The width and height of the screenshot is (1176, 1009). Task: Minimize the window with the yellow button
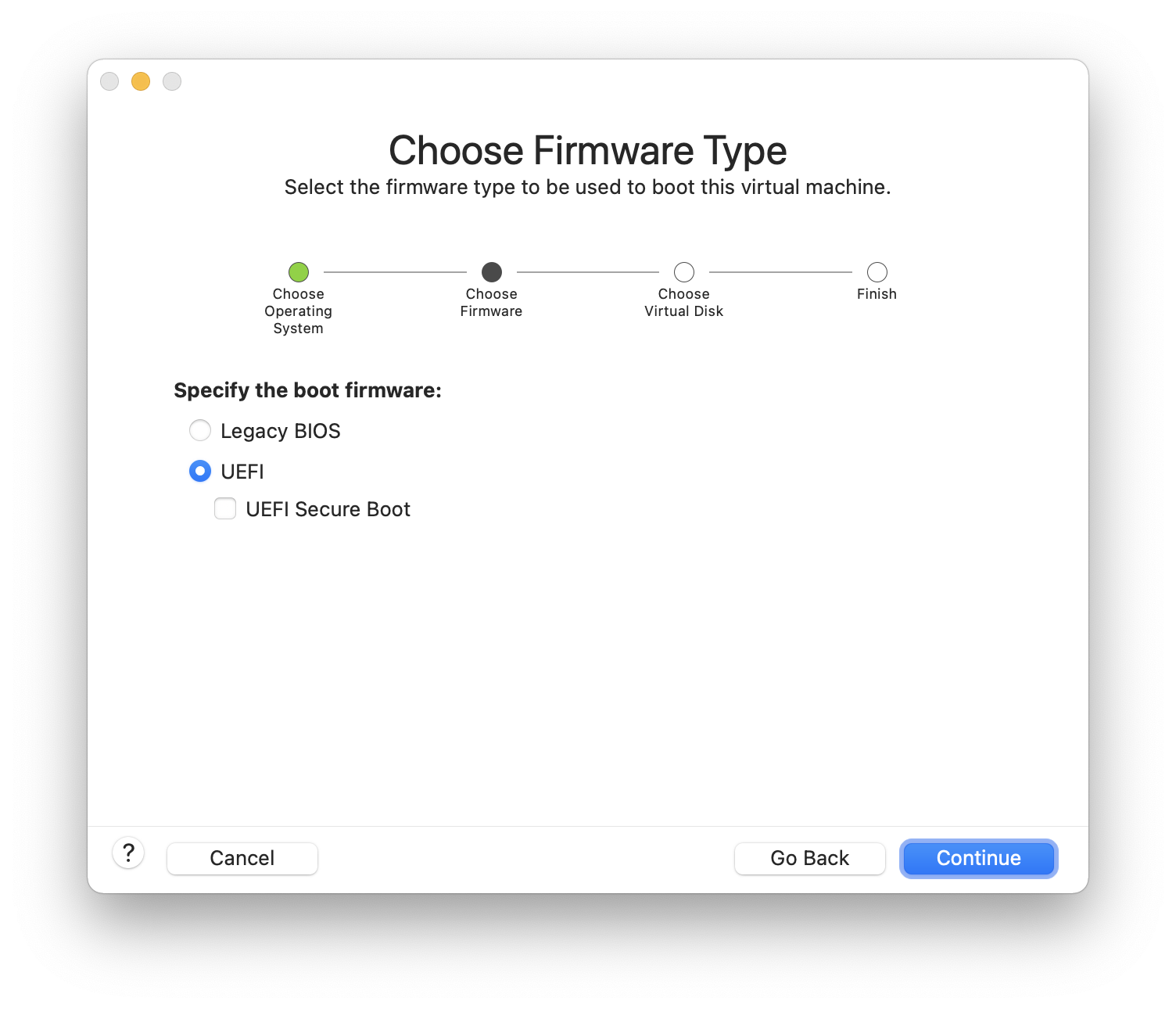(141, 81)
